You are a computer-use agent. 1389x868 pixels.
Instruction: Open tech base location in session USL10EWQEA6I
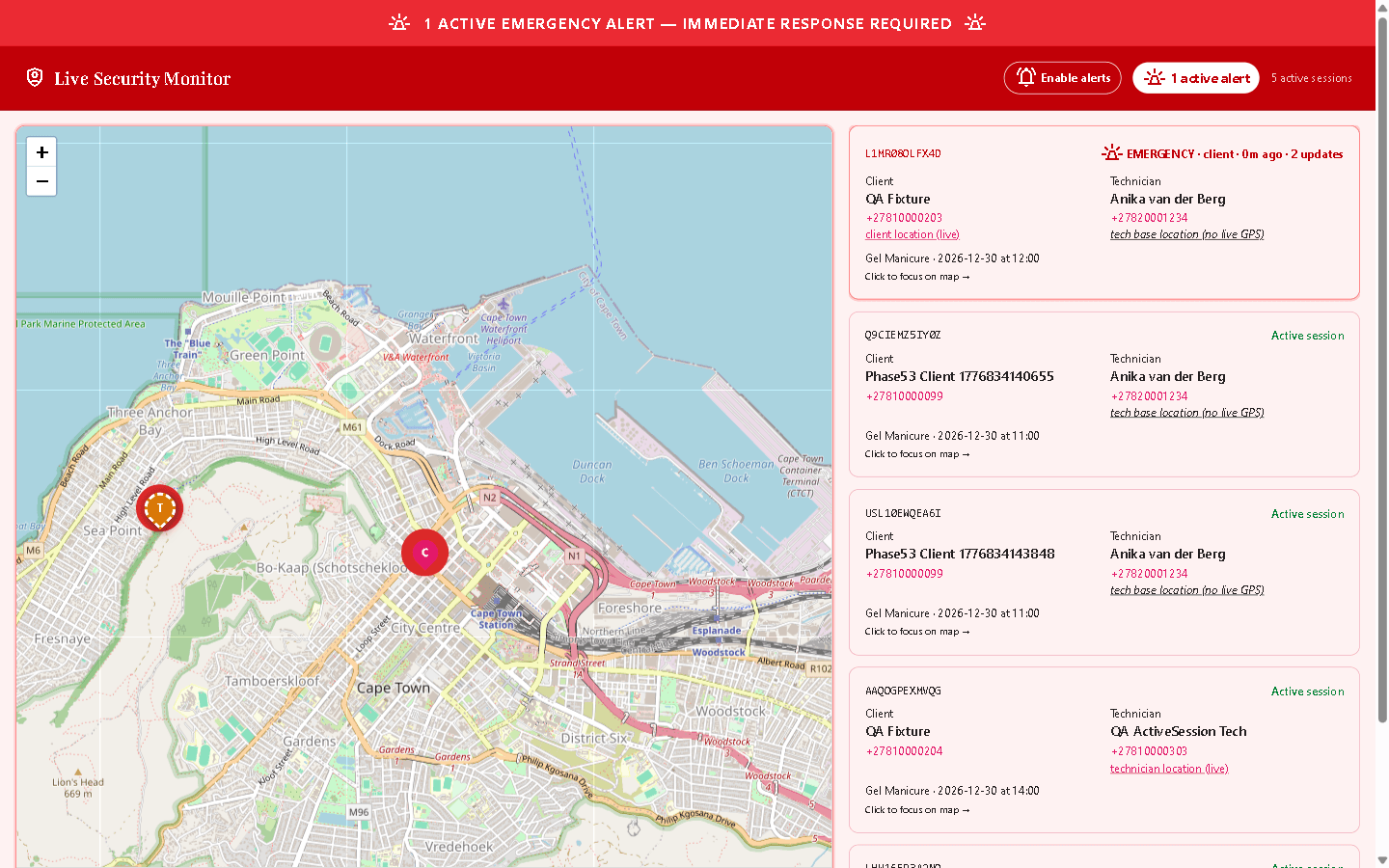click(x=1187, y=590)
